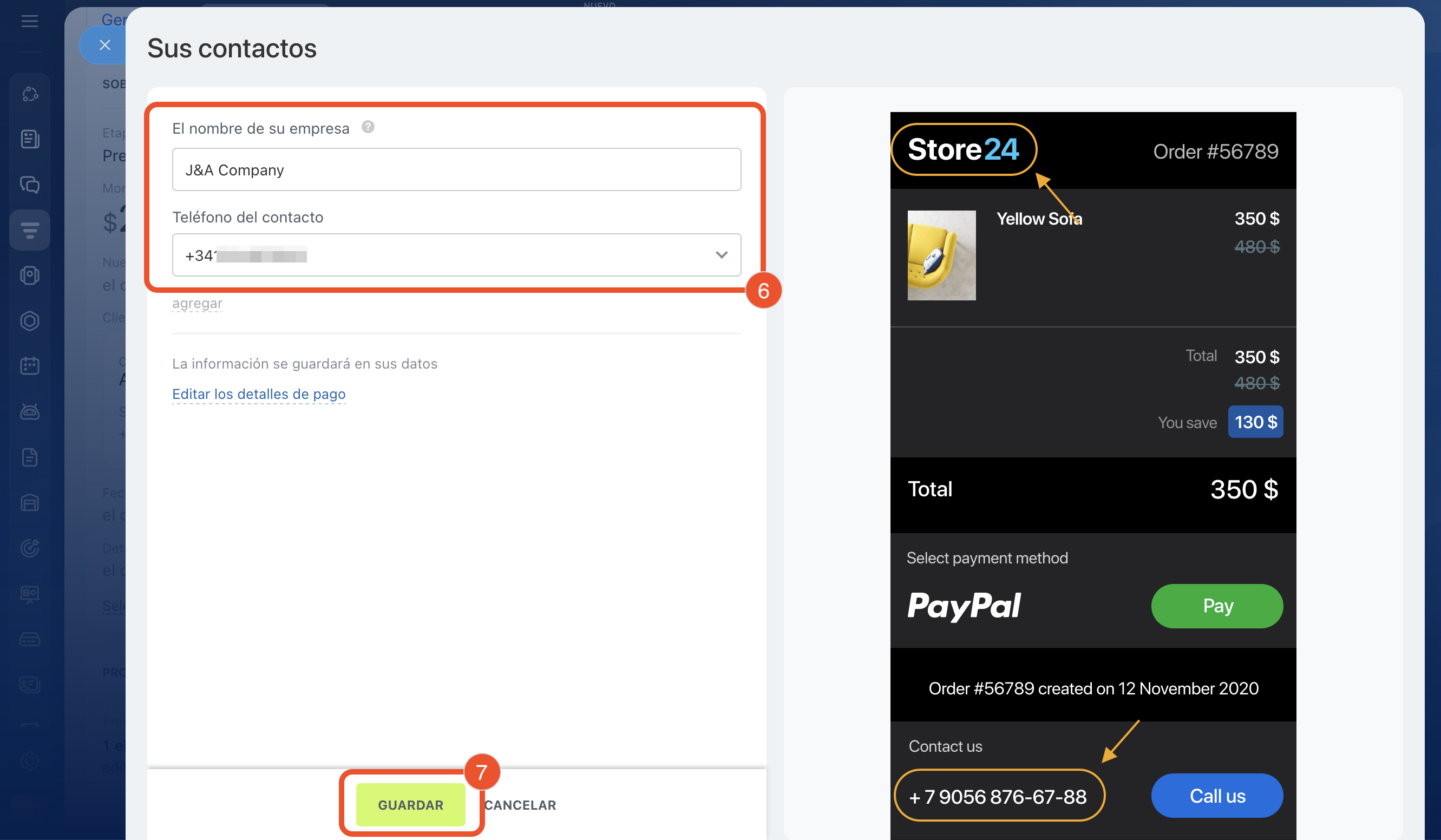Image resolution: width=1441 pixels, height=840 pixels.
Task: Click help icon beside company name label
Action: (x=368, y=127)
